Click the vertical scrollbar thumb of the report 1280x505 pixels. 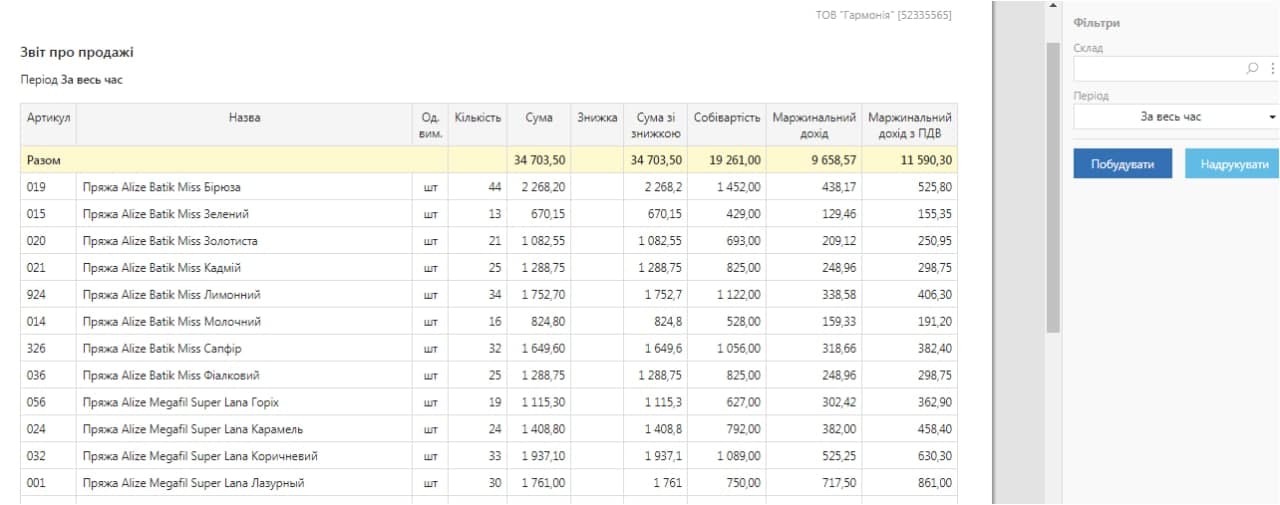tap(1052, 187)
